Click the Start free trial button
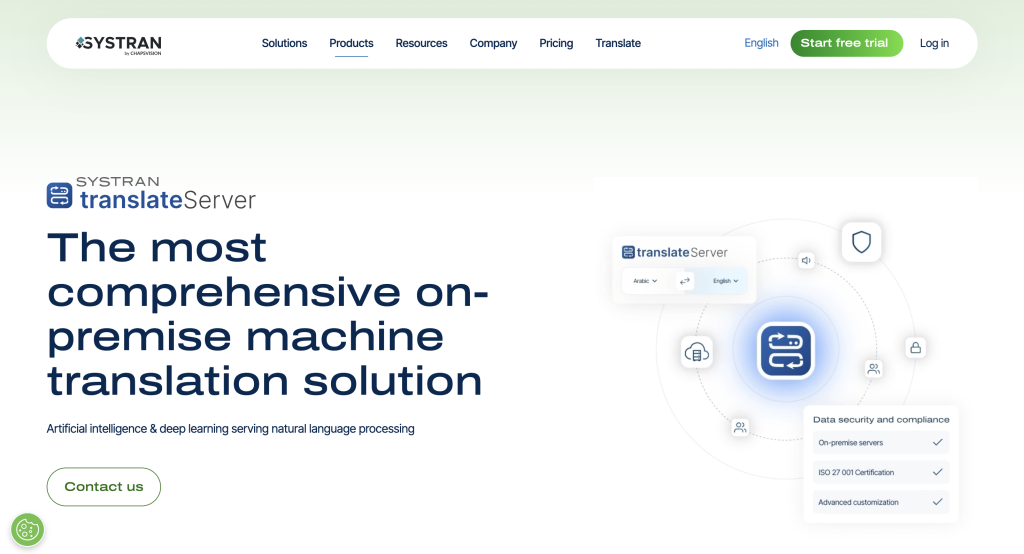1024x554 pixels. [845, 43]
